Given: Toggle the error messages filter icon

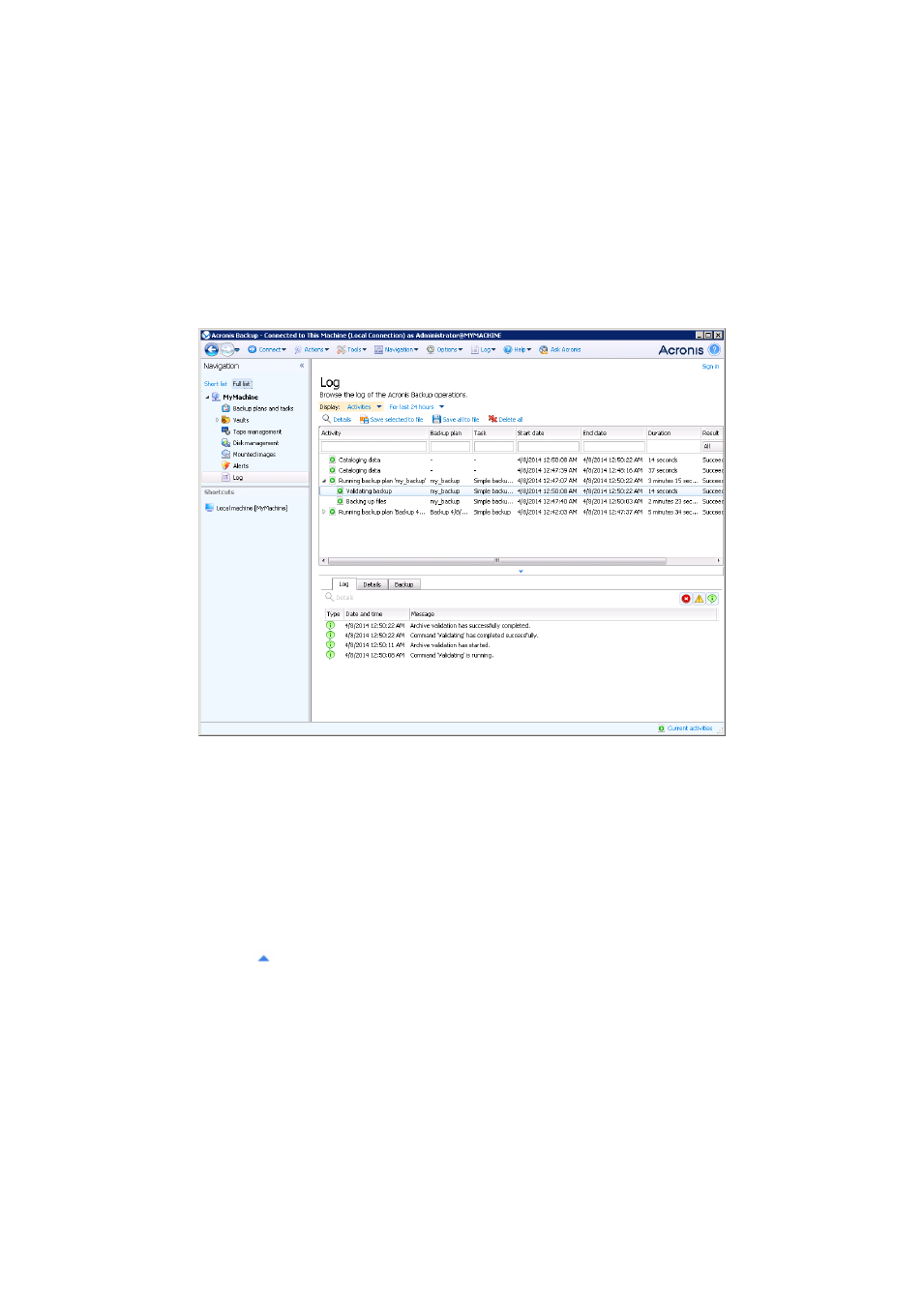Looking at the screenshot, I should 686,599.
